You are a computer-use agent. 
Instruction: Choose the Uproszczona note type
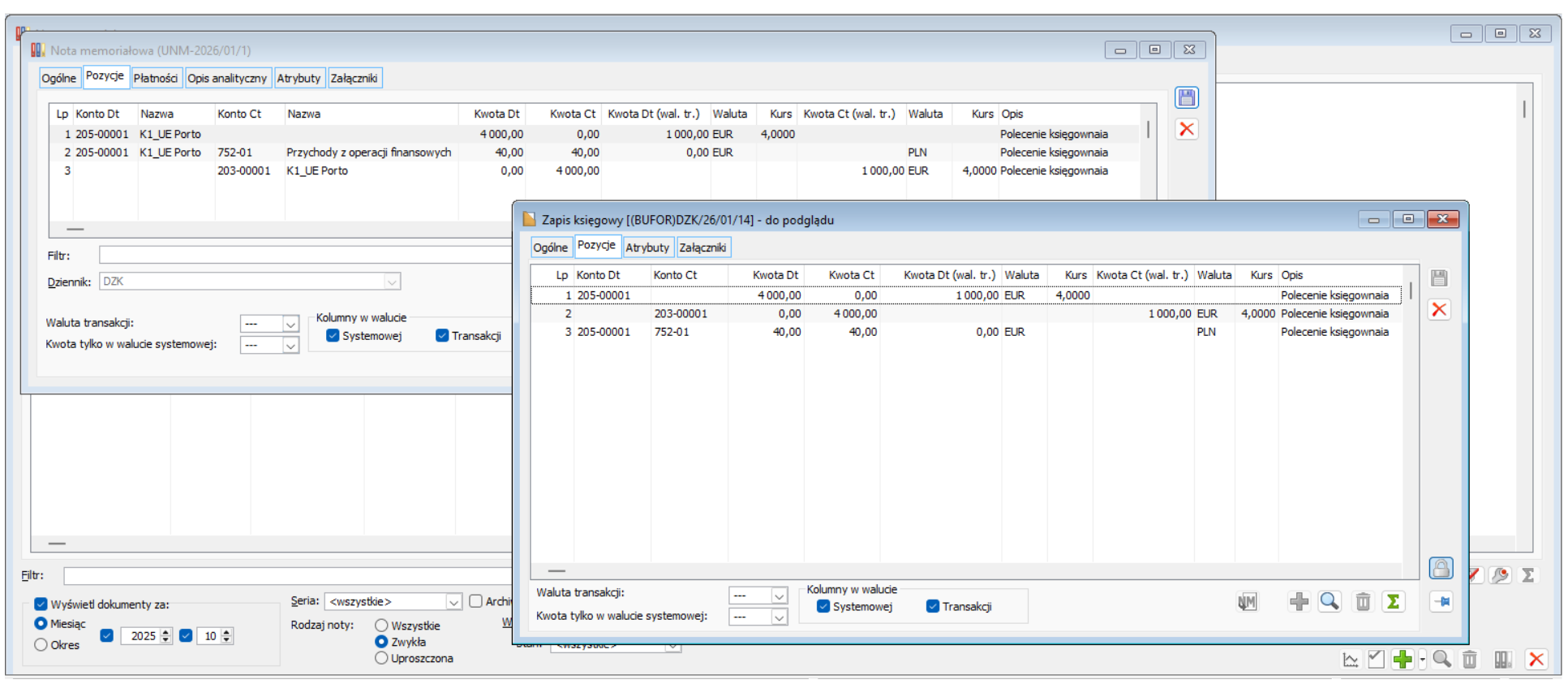point(381,658)
